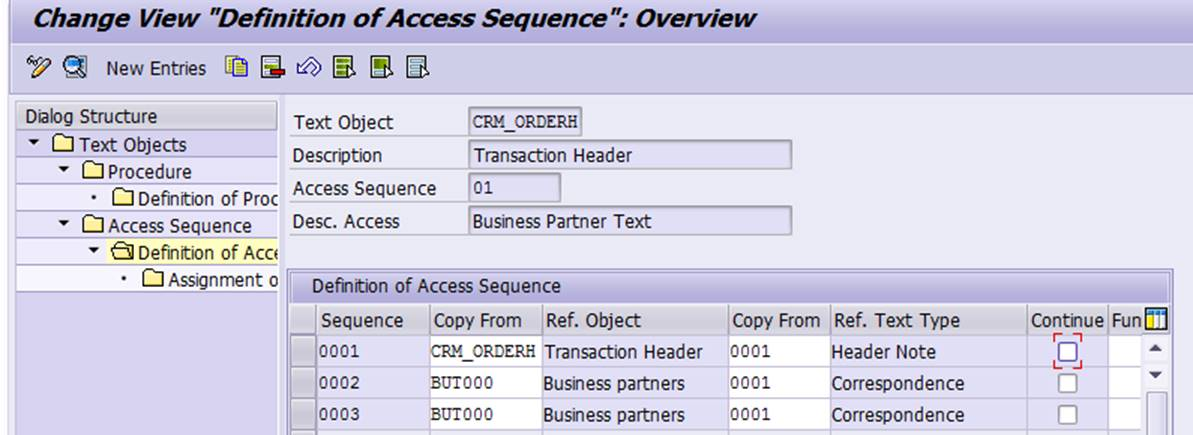Select Definition of Acce tree label
The height and width of the screenshot is (435, 1193).
tap(207, 252)
